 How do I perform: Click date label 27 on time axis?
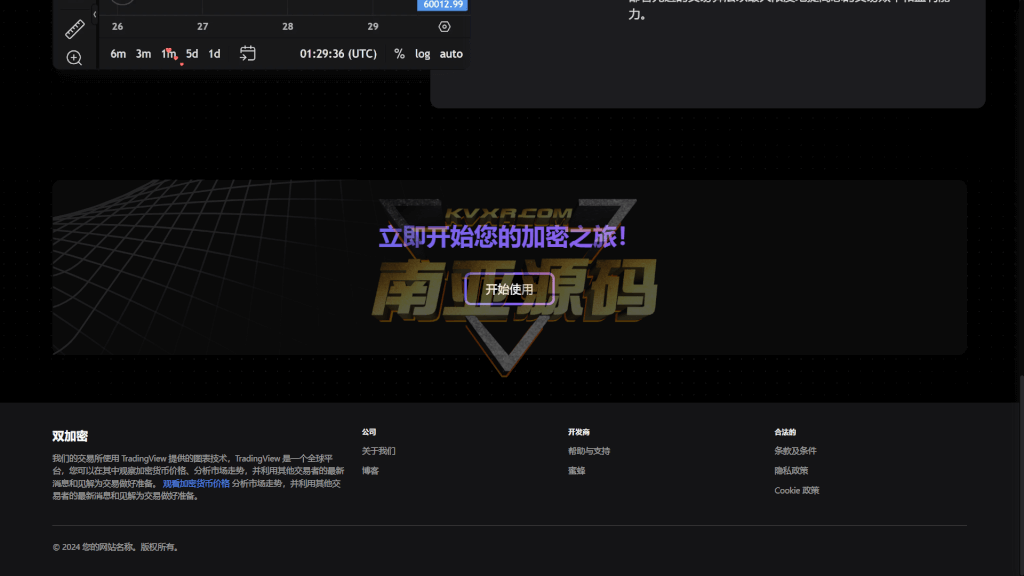coord(202,27)
